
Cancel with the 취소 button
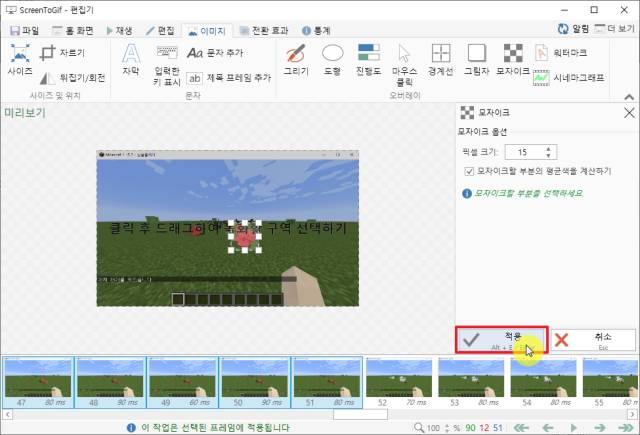pyautogui.click(x=593, y=340)
